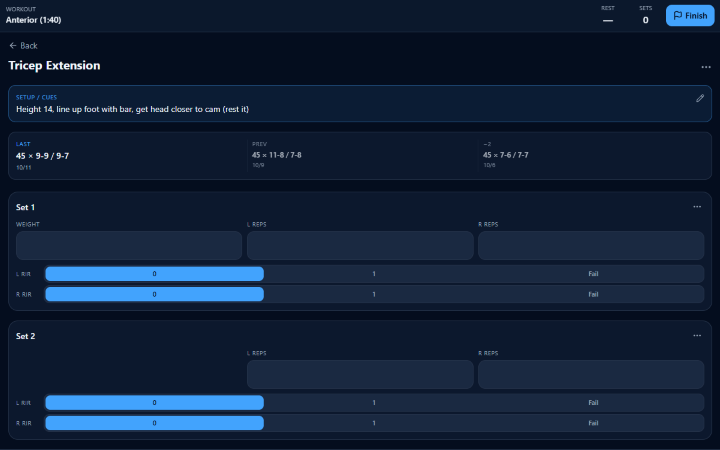720x450 pixels.
Task: Open the Set 2 options menu
Action: [x=697, y=336]
